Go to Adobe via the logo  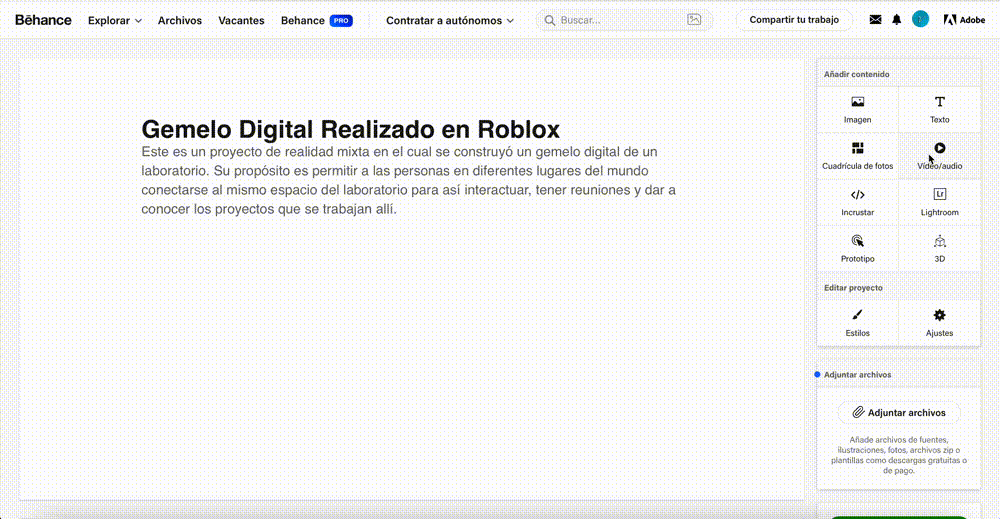pos(964,20)
